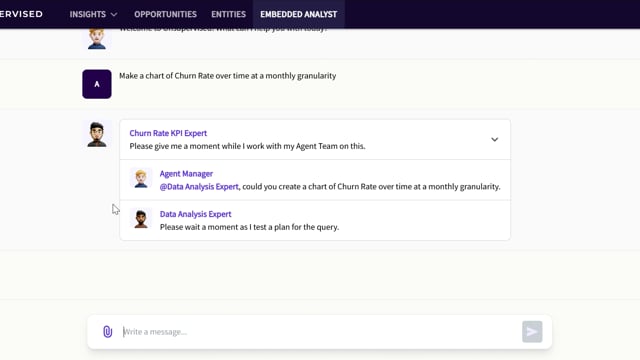Screen dimensions: 640x360
Task: Click the @Data Analysis Expert mention
Action: (199, 187)
